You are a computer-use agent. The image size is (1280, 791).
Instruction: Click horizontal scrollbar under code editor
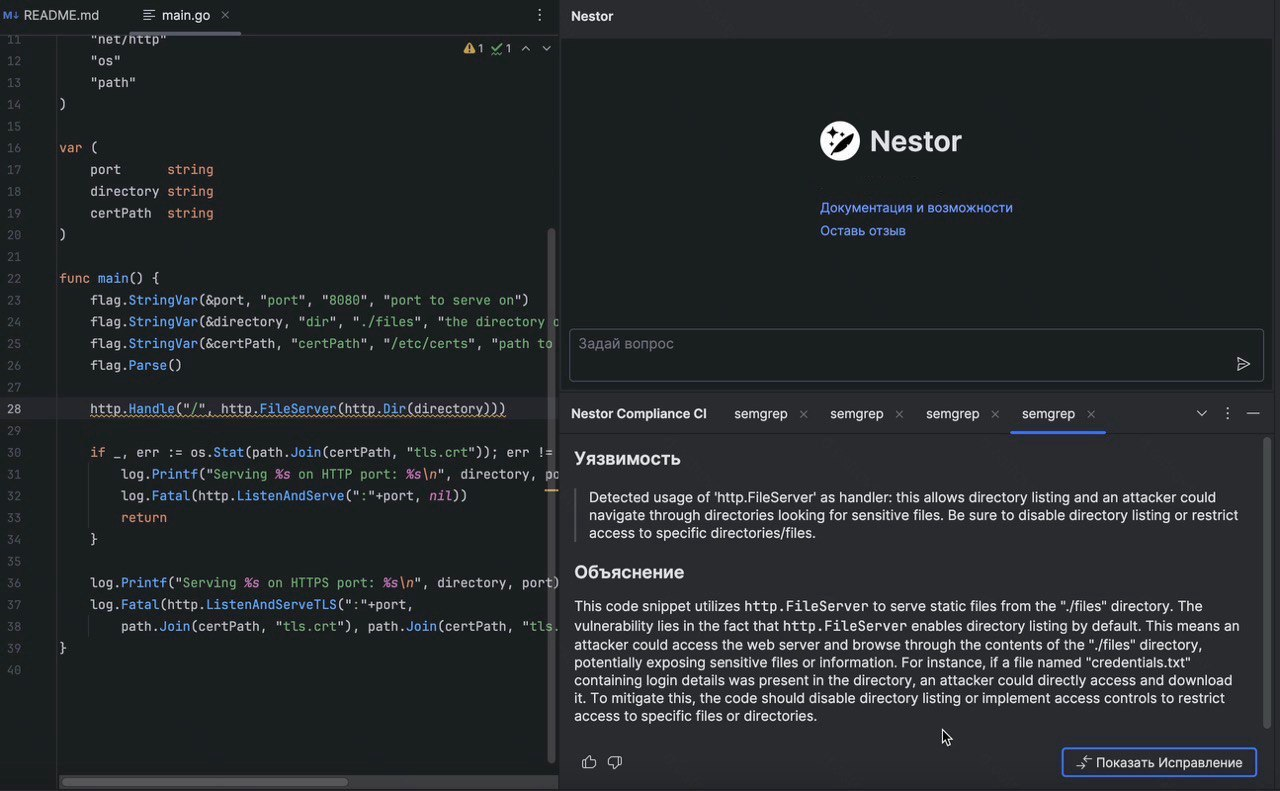(x=205, y=782)
